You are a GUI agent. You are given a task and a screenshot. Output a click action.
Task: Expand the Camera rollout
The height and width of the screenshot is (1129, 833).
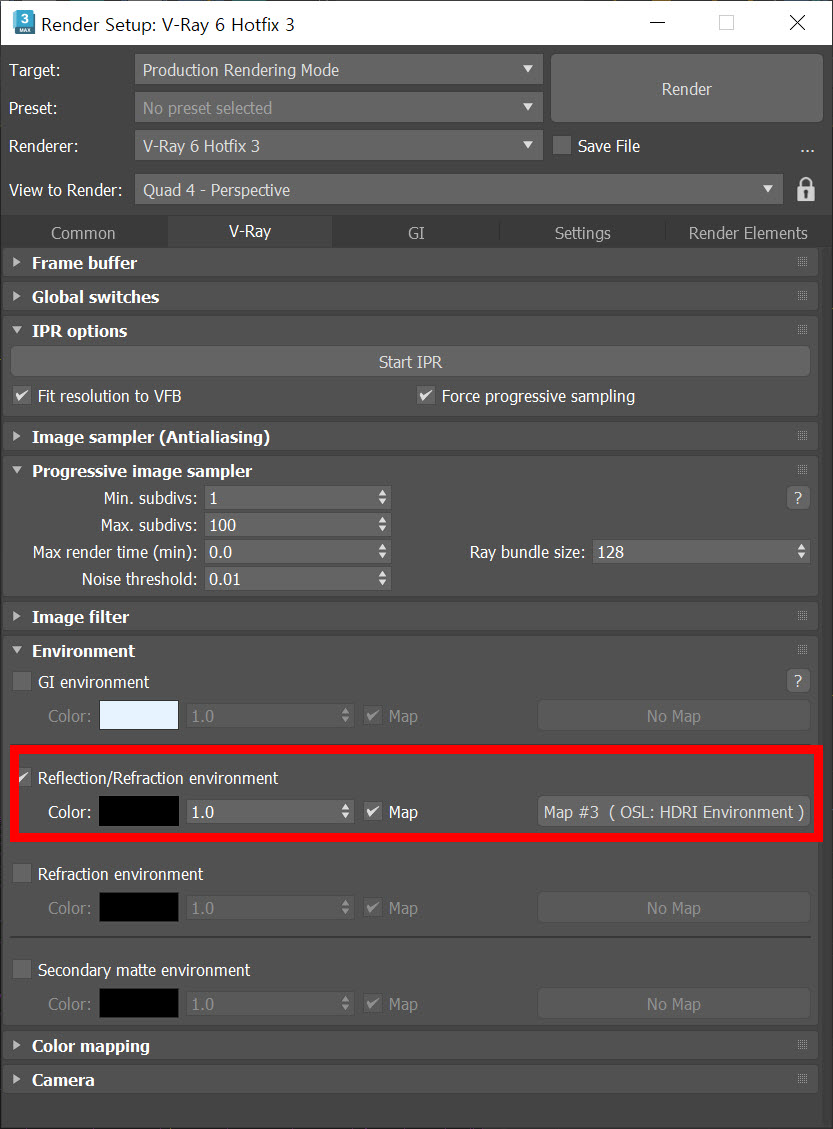click(17, 1079)
